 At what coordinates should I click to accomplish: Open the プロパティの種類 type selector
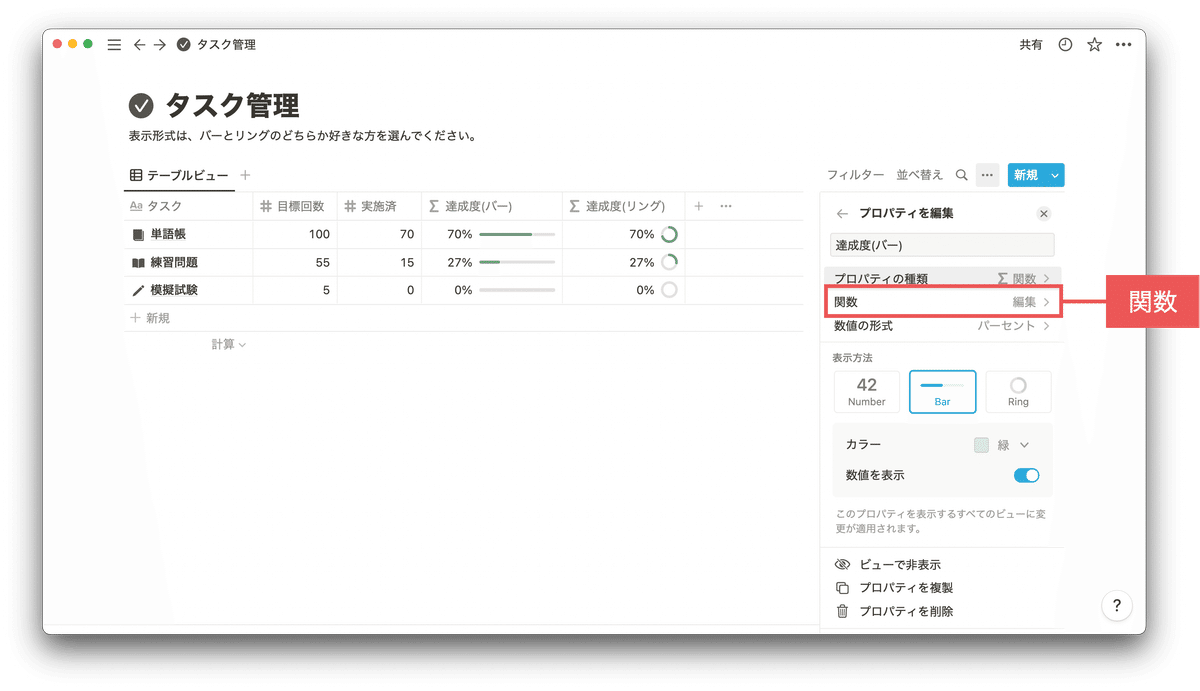[942, 279]
